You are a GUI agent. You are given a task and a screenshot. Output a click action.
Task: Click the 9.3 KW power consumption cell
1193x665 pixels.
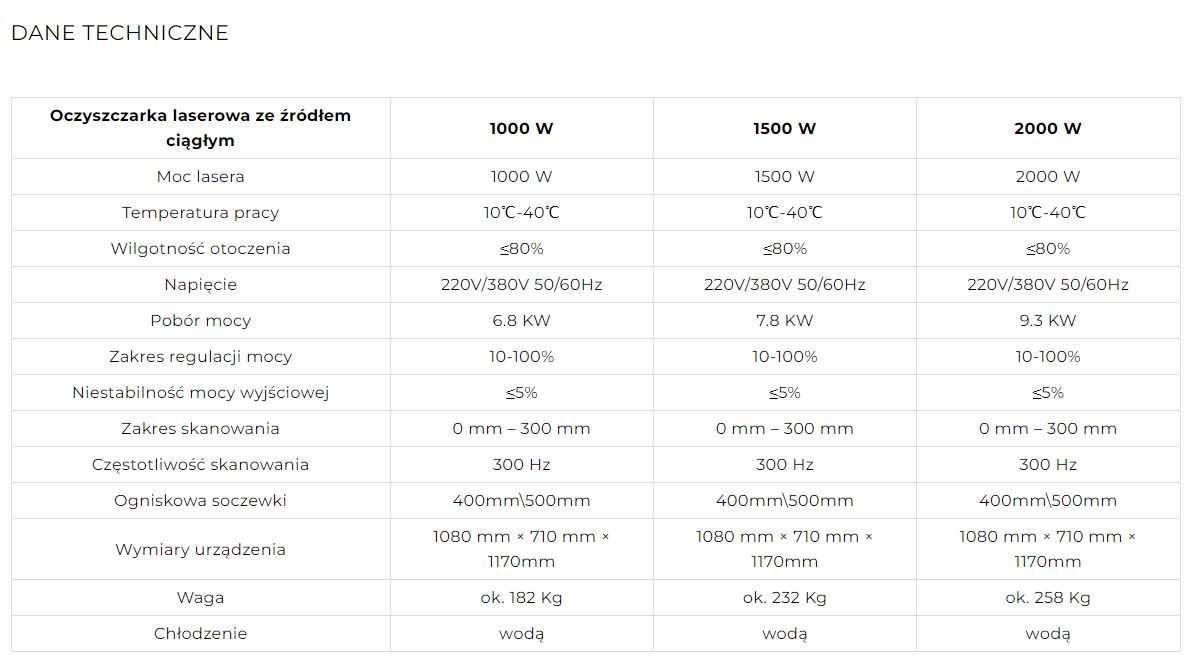point(1048,320)
